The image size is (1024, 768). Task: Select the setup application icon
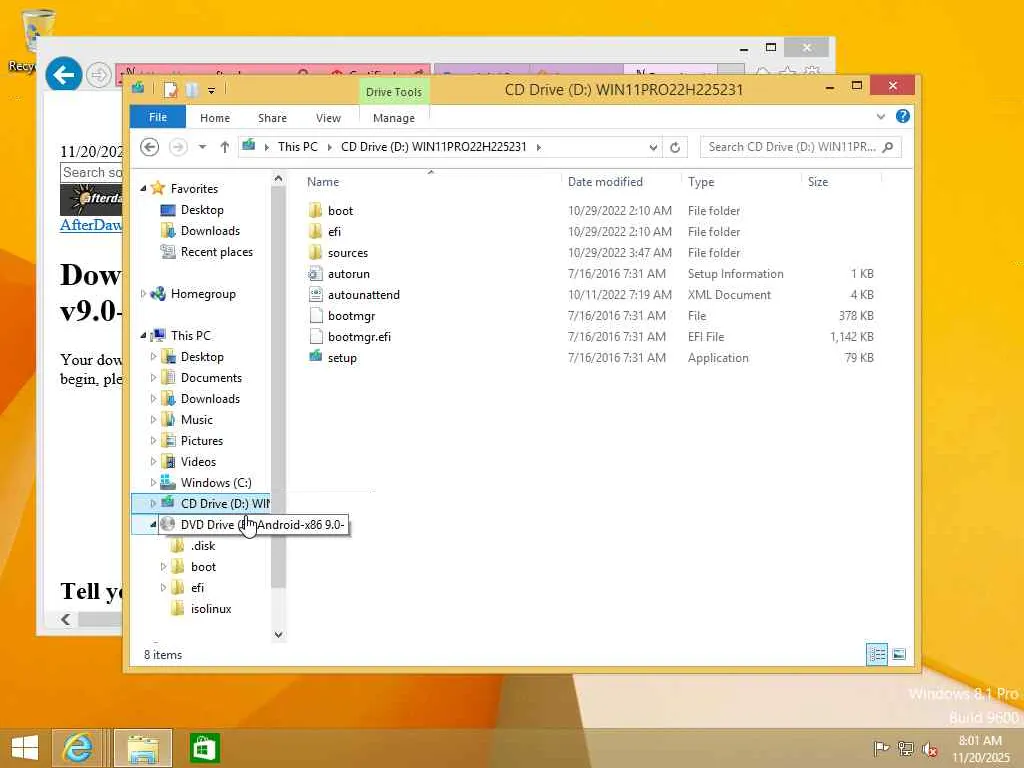point(315,357)
